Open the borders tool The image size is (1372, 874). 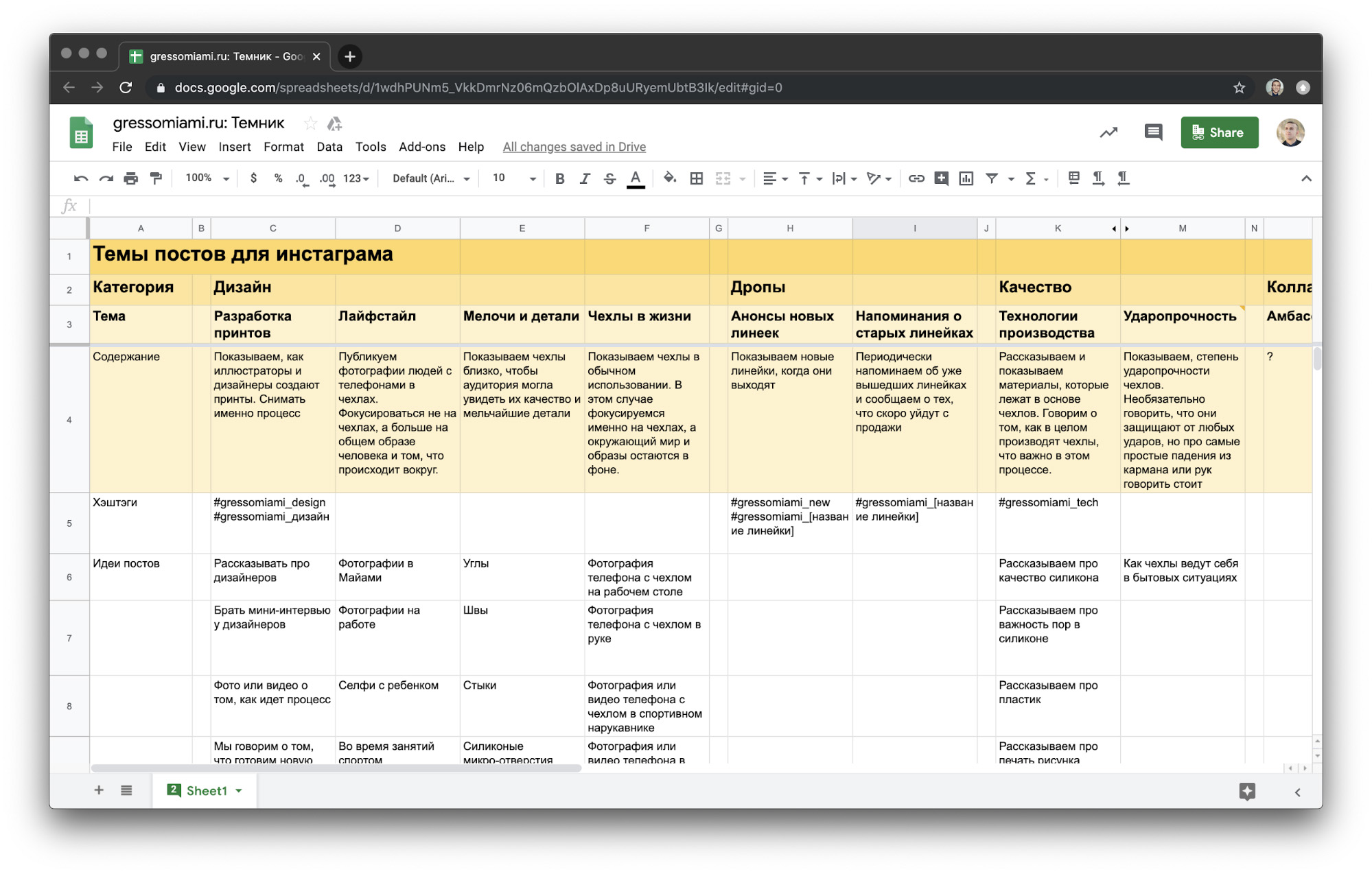697,178
